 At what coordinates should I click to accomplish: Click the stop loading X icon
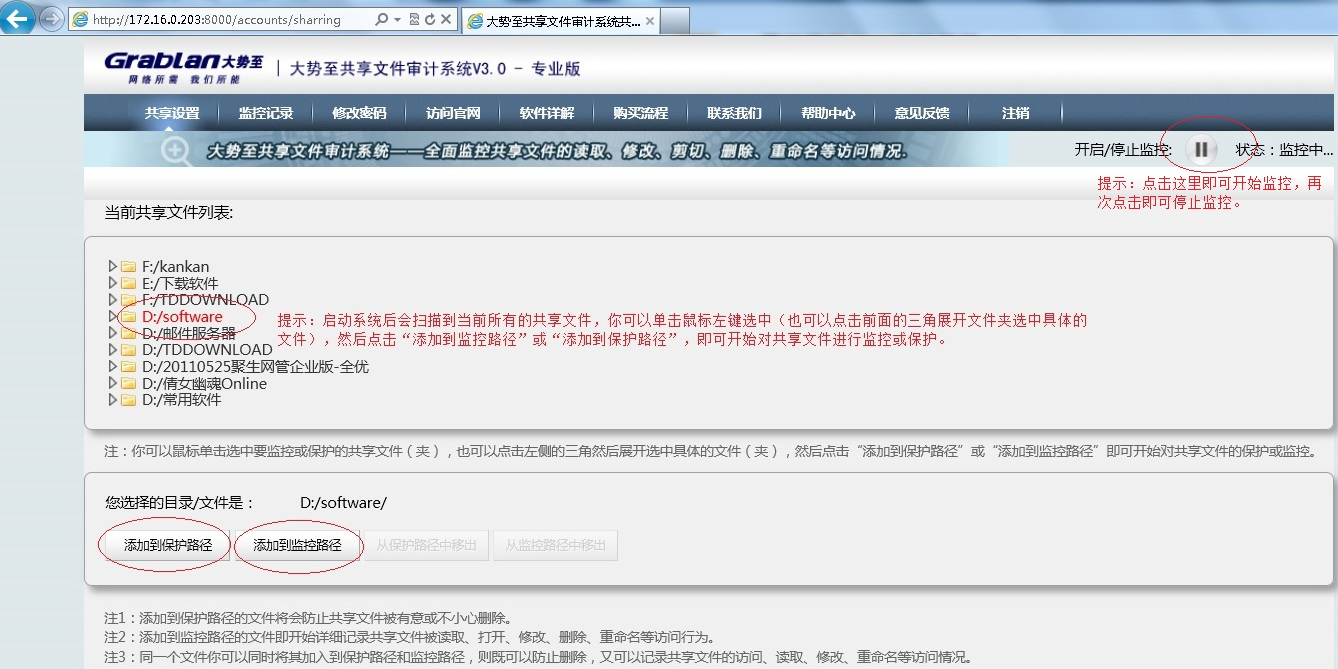(x=446, y=20)
